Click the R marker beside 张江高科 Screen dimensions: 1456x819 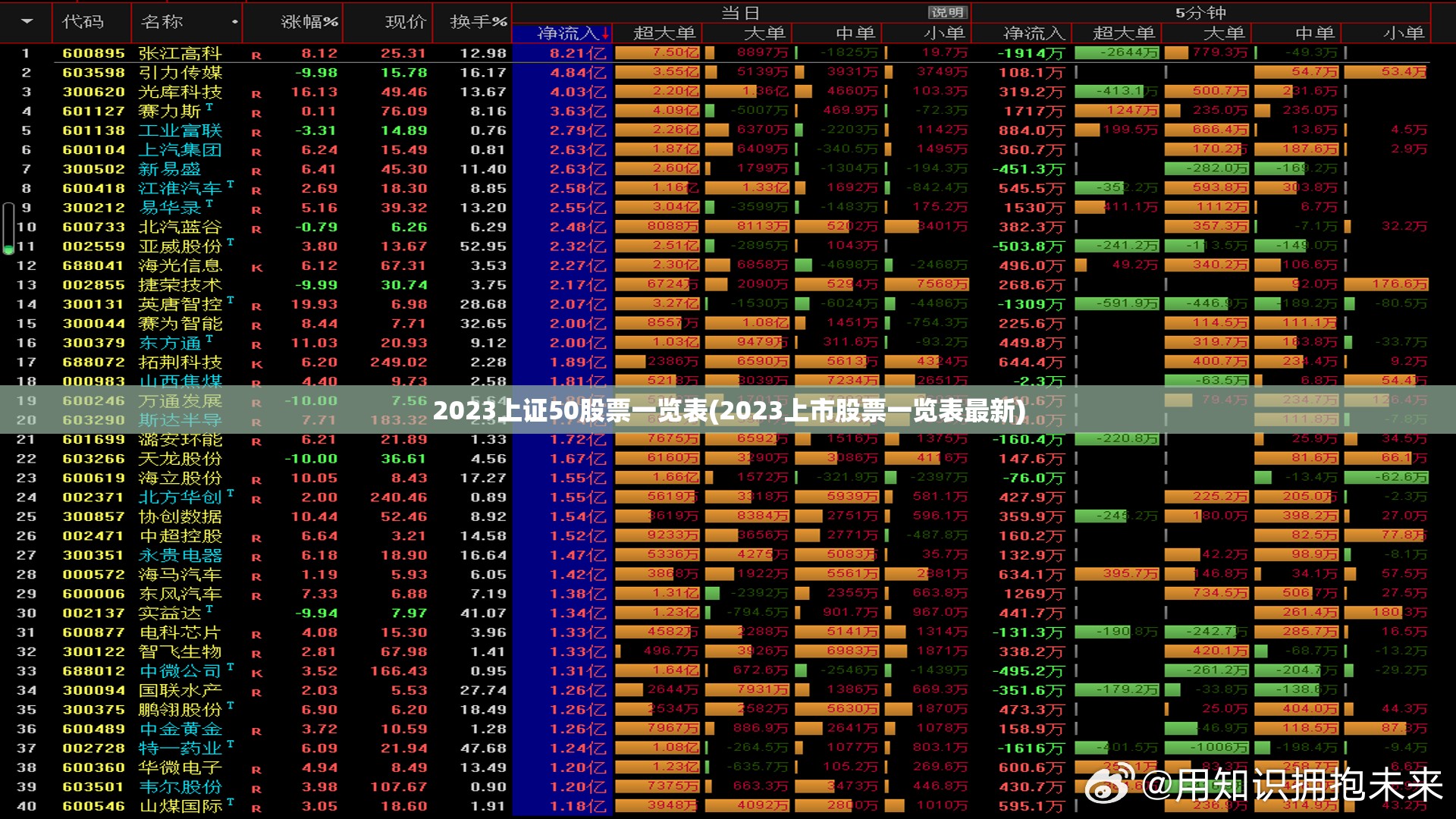(256, 55)
